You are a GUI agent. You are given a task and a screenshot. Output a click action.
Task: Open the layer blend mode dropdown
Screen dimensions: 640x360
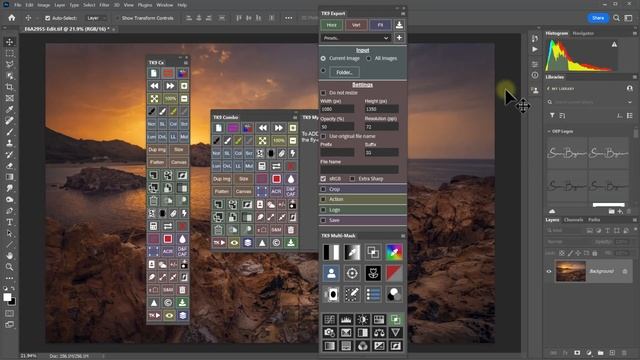point(569,242)
